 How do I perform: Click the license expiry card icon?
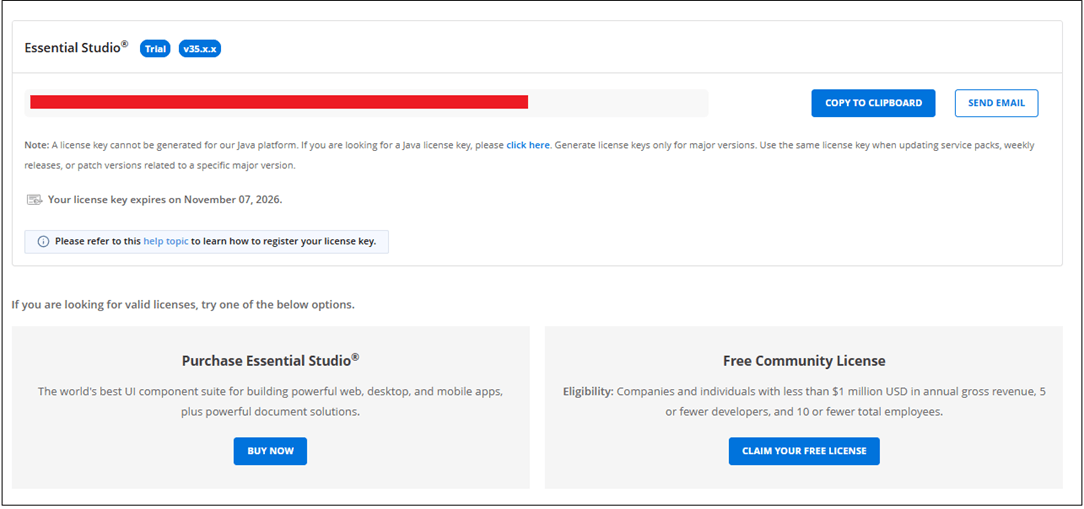(34, 200)
